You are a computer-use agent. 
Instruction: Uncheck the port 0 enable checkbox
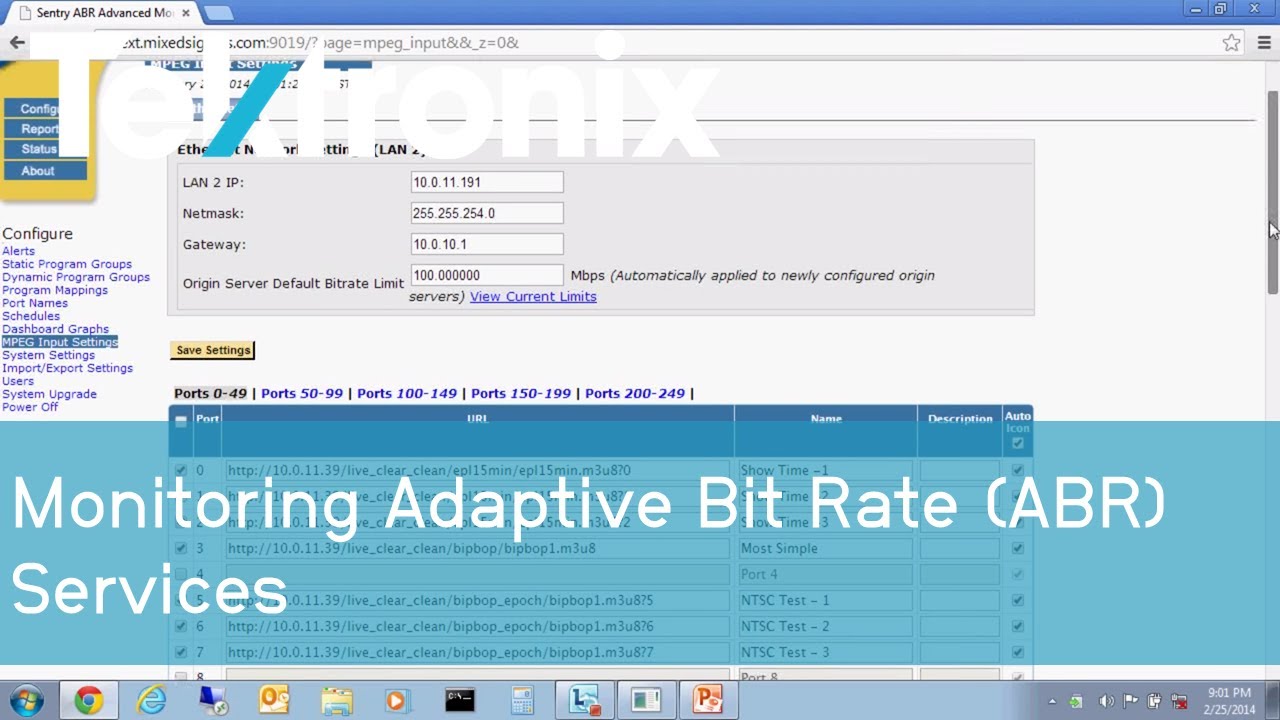click(x=181, y=470)
